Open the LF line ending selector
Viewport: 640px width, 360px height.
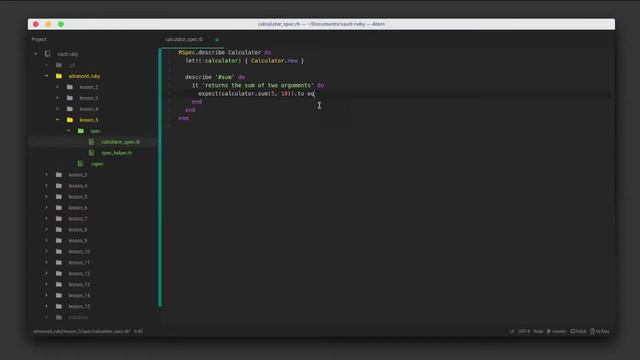(512, 331)
